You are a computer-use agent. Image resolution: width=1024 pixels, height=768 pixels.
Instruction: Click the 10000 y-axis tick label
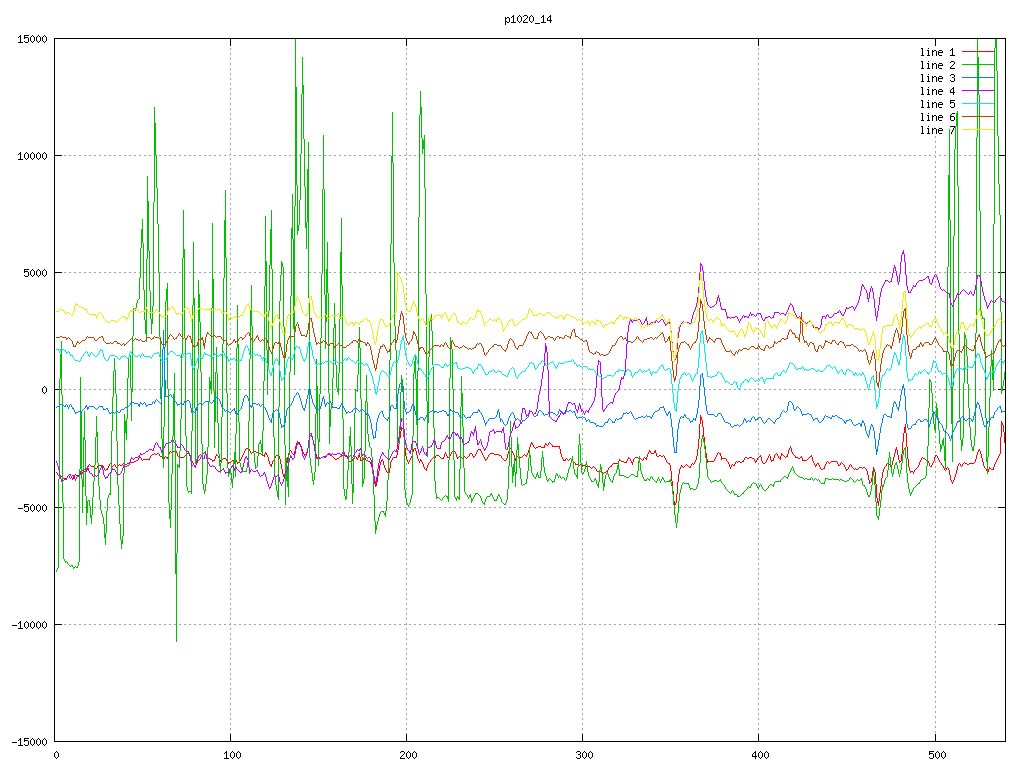31,156
